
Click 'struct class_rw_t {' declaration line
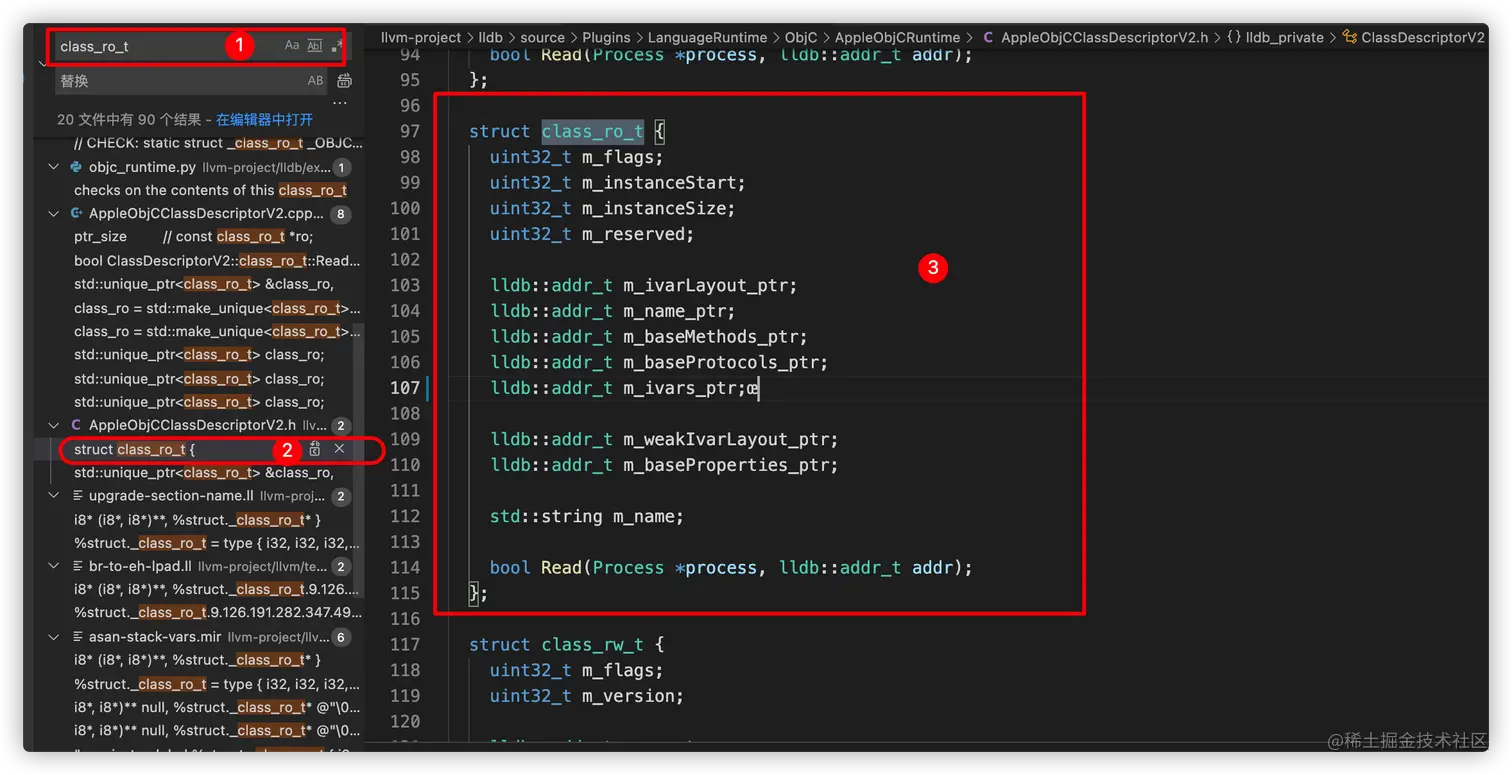(567, 645)
